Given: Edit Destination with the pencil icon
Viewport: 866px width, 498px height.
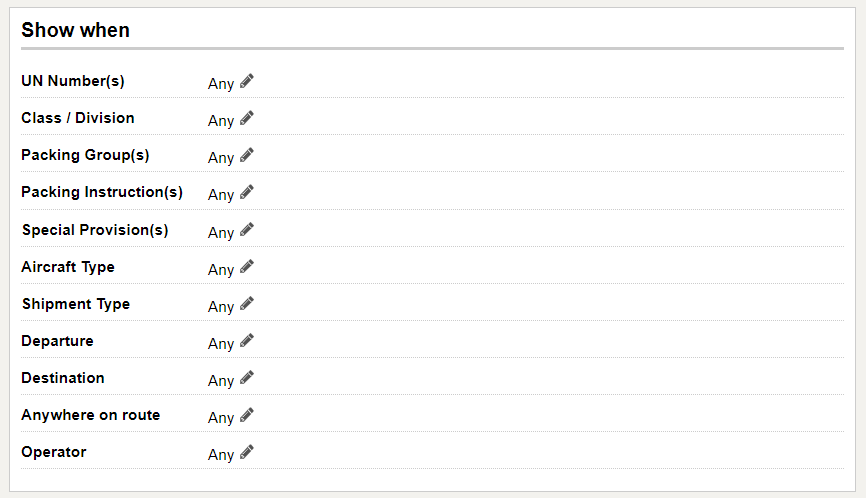Looking at the screenshot, I should click(x=247, y=378).
